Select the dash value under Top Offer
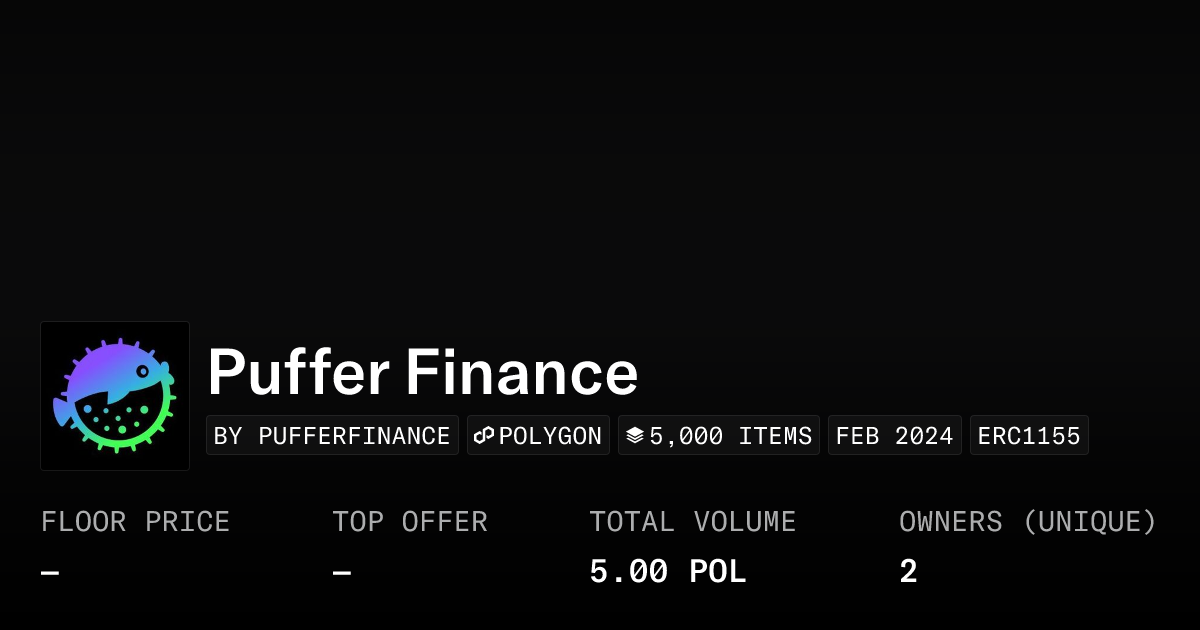 [342, 573]
